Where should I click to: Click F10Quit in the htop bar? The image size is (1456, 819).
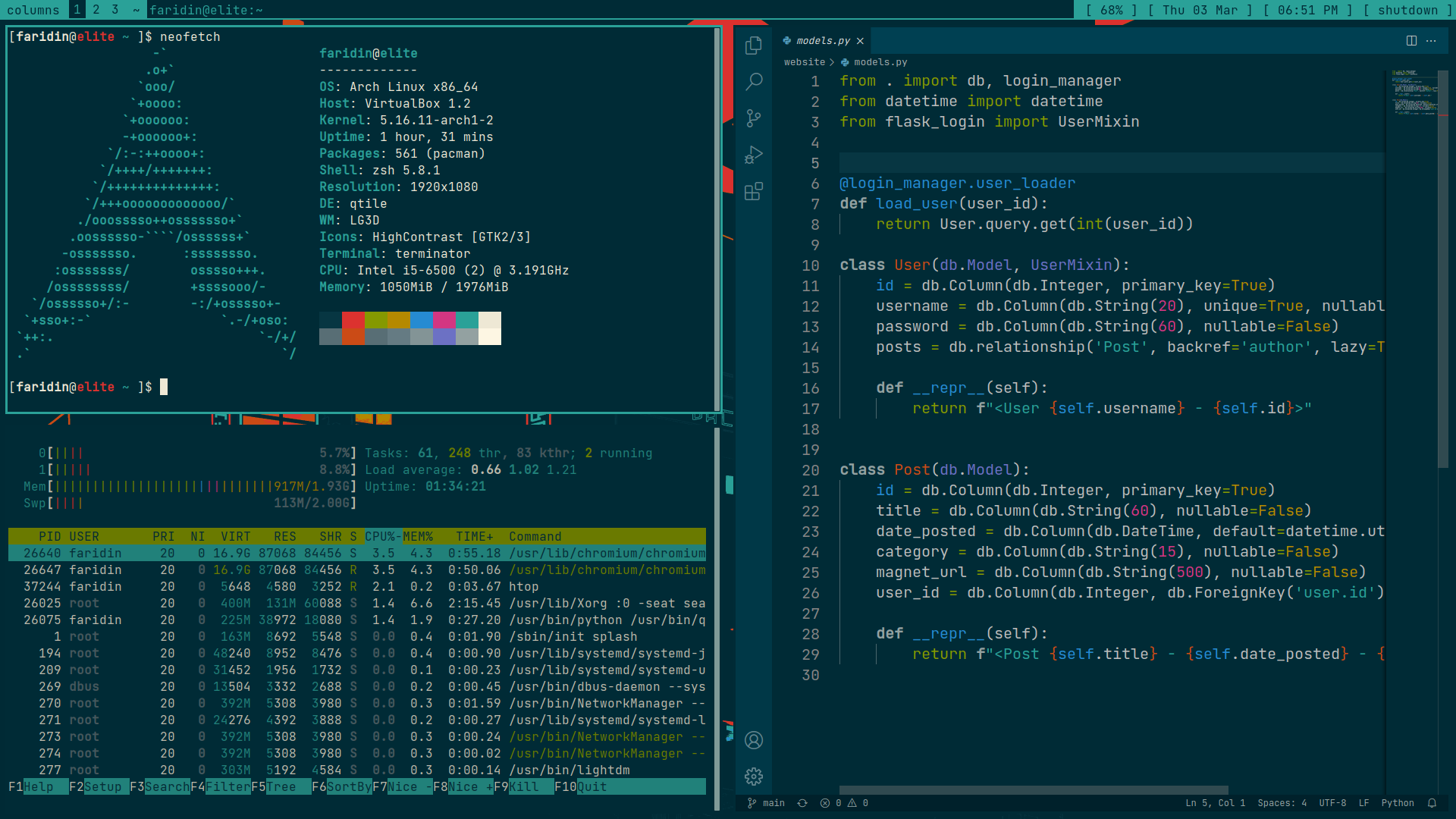[x=580, y=786]
